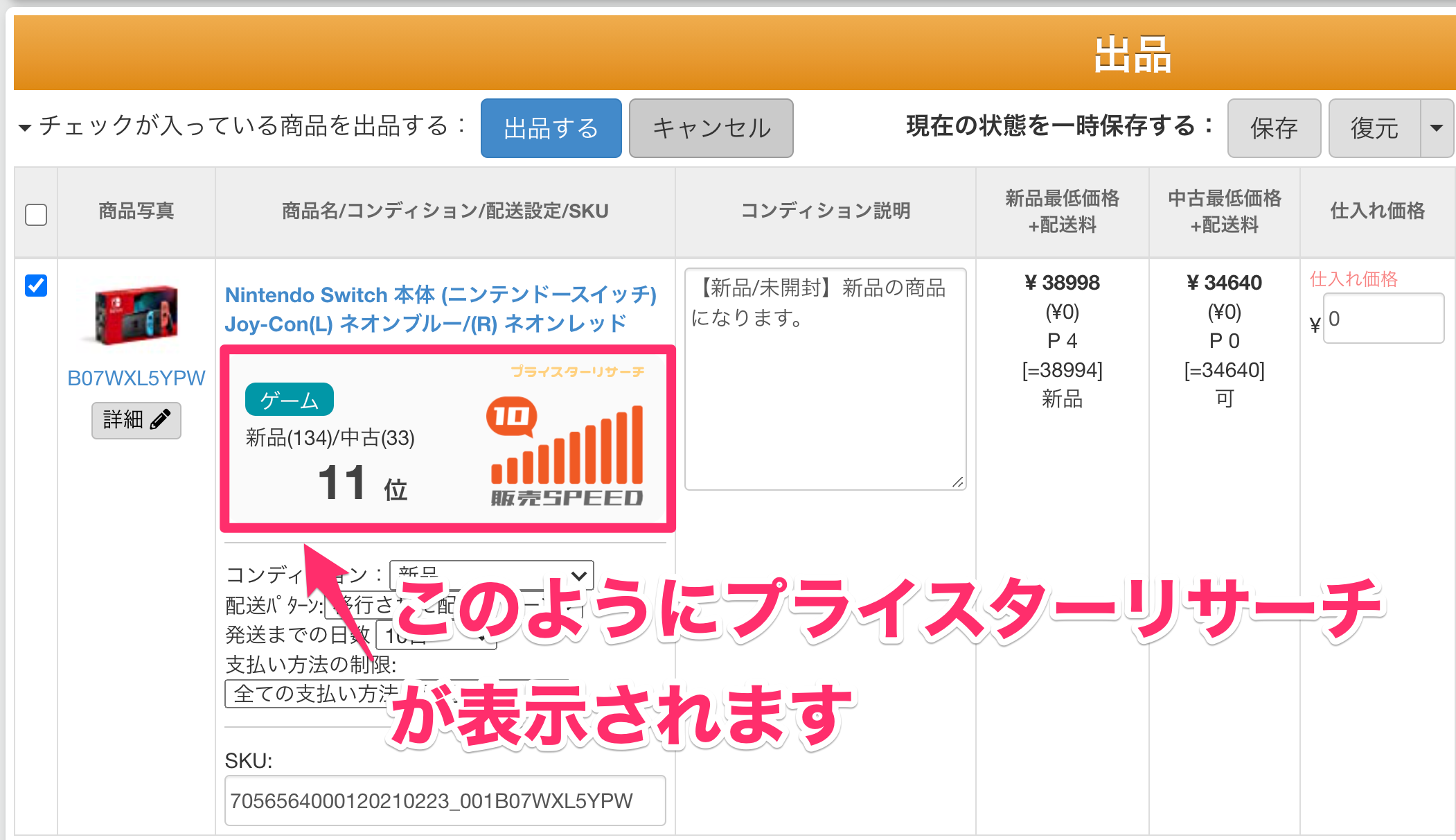The height and width of the screenshot is (840, 1456).
Task: Click the ¥ 34640 used lowest price
Action: [1224, 283]
